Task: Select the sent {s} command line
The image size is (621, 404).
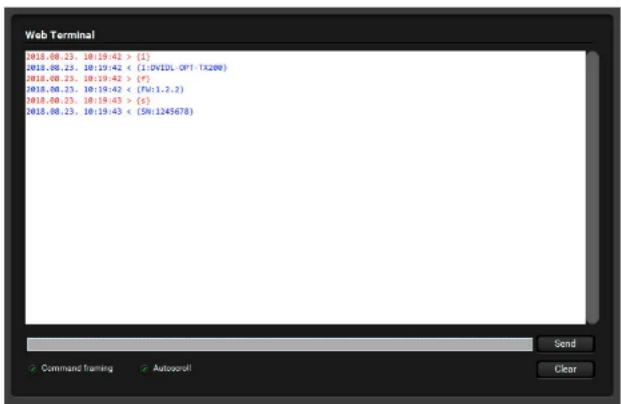Action: click(x=88, y=101)
